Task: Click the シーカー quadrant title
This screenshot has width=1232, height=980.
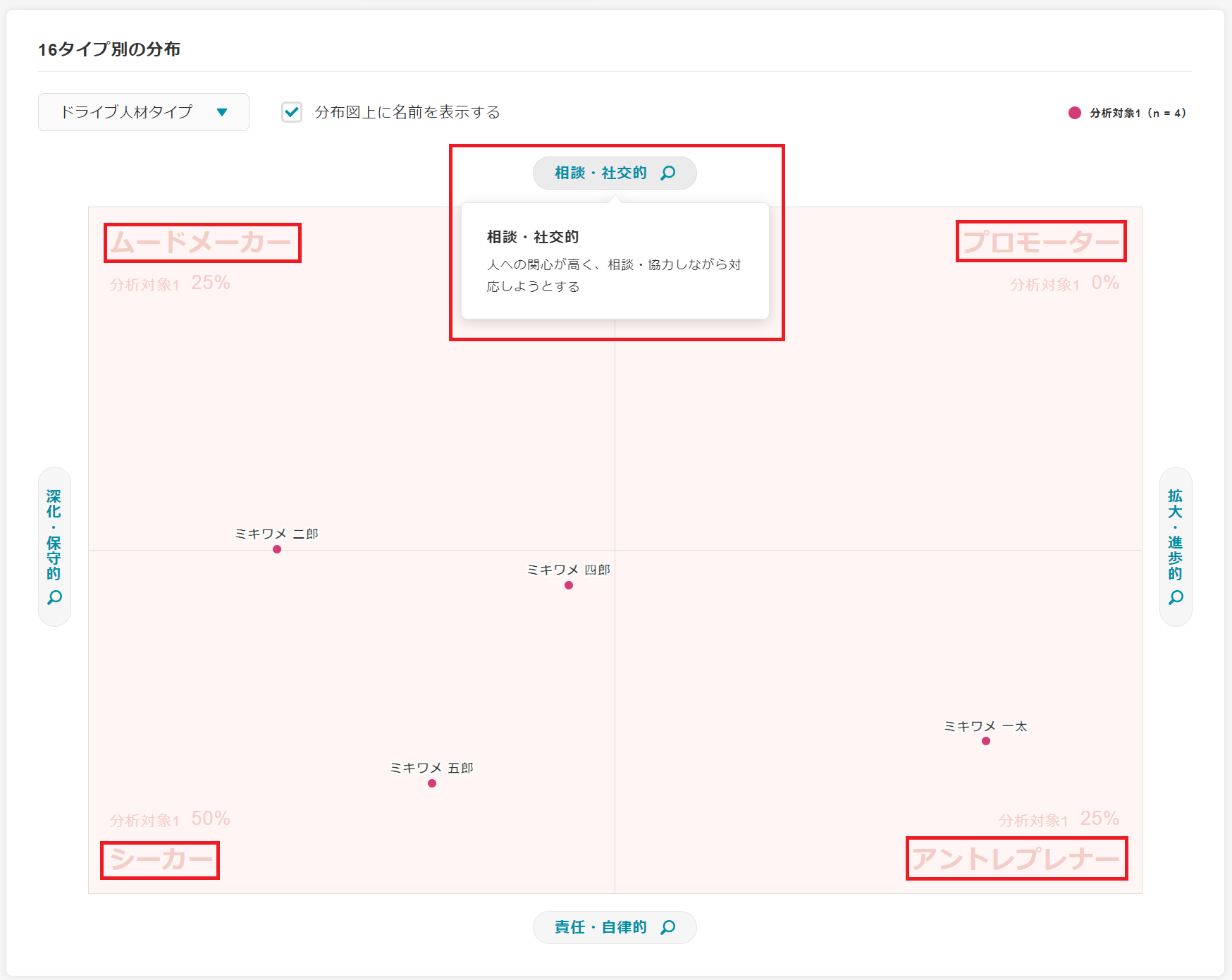Action: click(x=160, y=859)
